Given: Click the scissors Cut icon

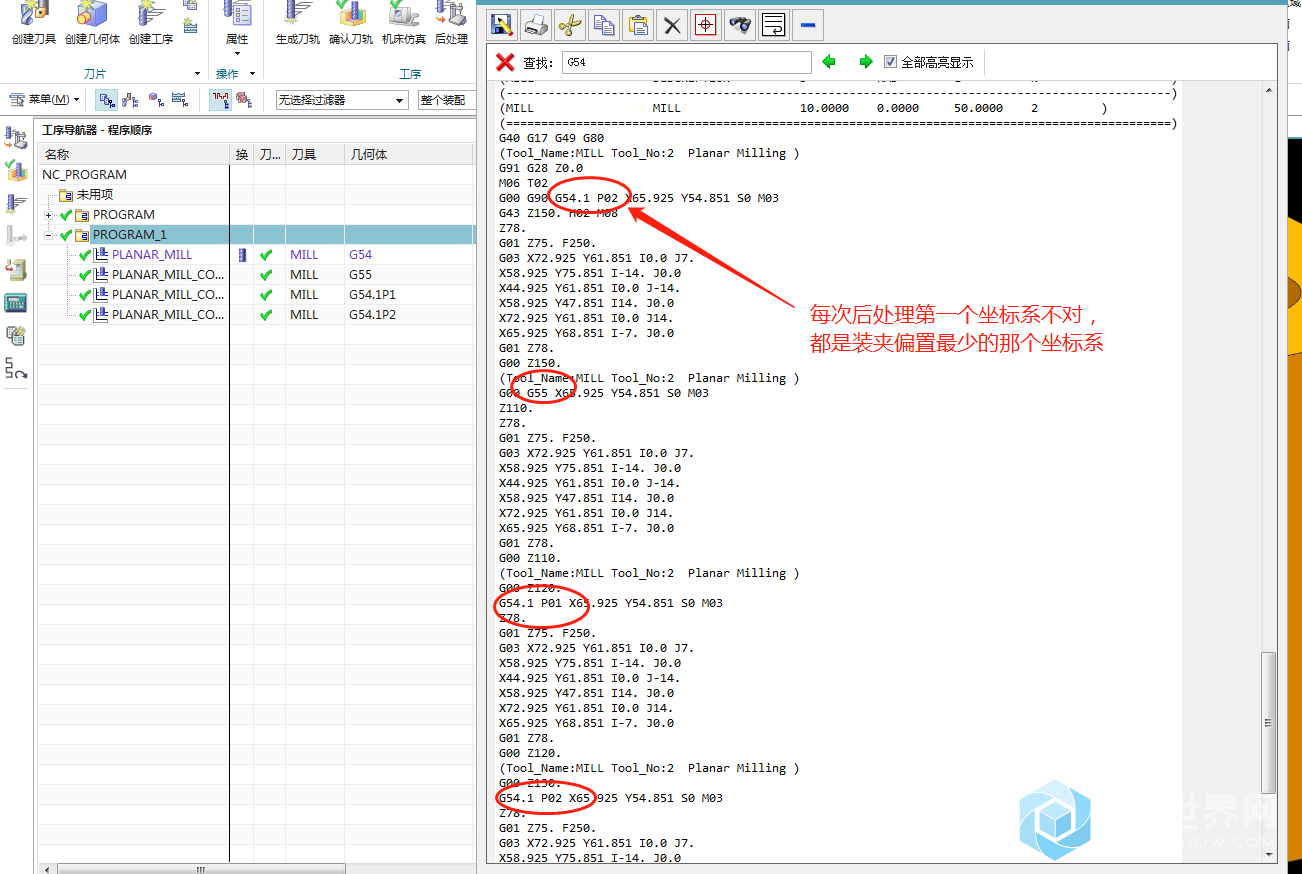Looking at the screenshot, I should tap(570, 25).
